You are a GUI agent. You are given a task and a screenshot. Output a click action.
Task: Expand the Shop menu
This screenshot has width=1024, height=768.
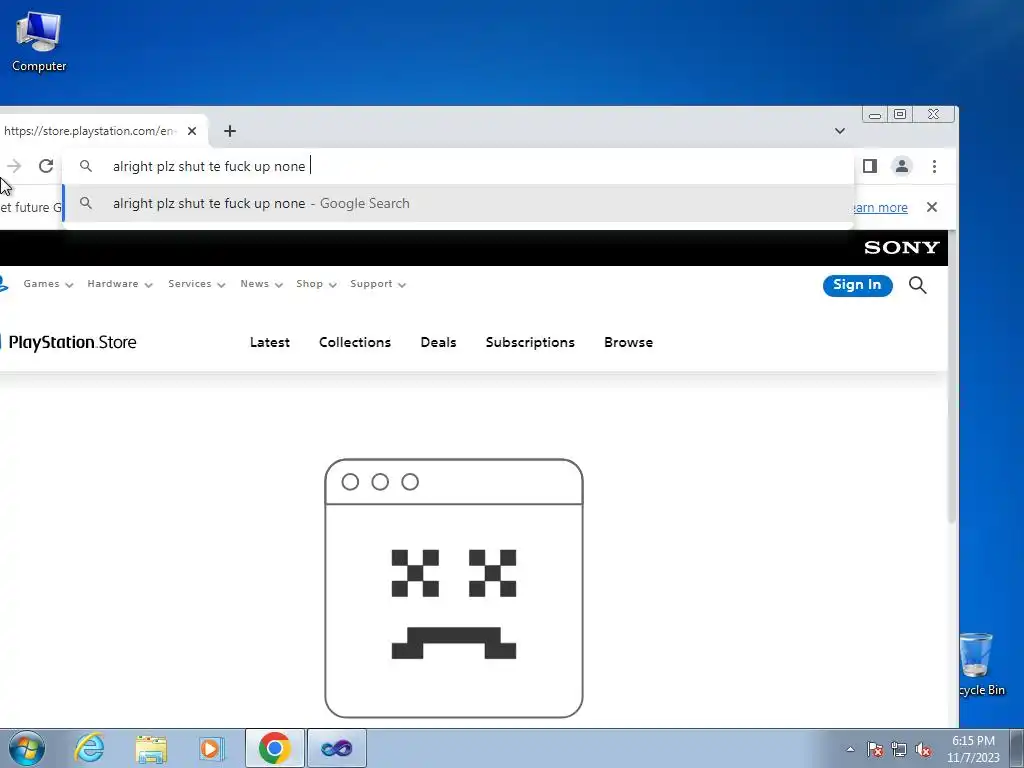pos(316,284)
